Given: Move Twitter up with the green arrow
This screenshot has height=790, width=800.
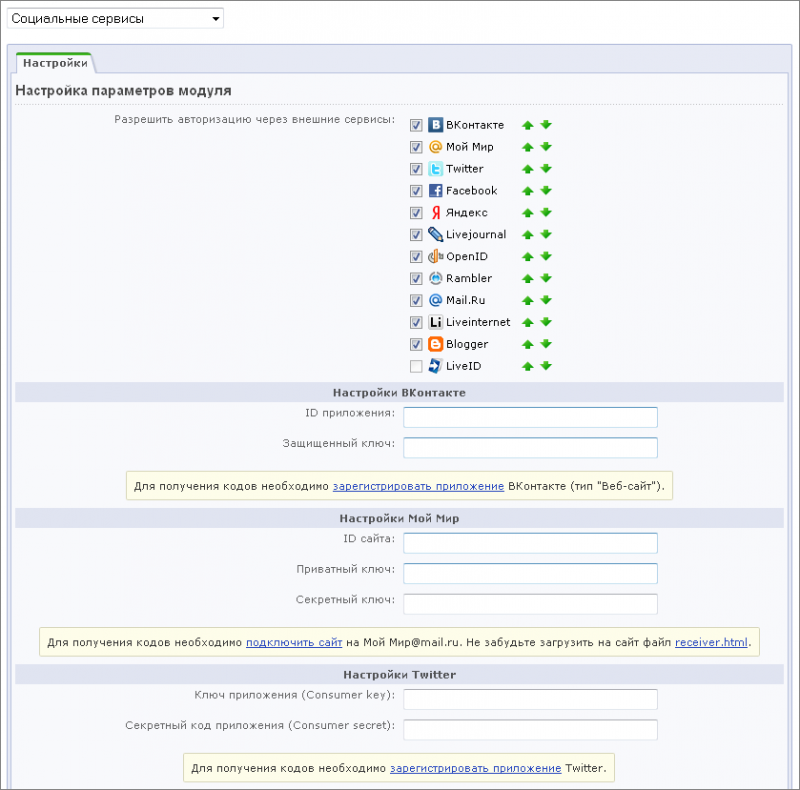Looking at the screenshot, I should click(x=528, y=169).
